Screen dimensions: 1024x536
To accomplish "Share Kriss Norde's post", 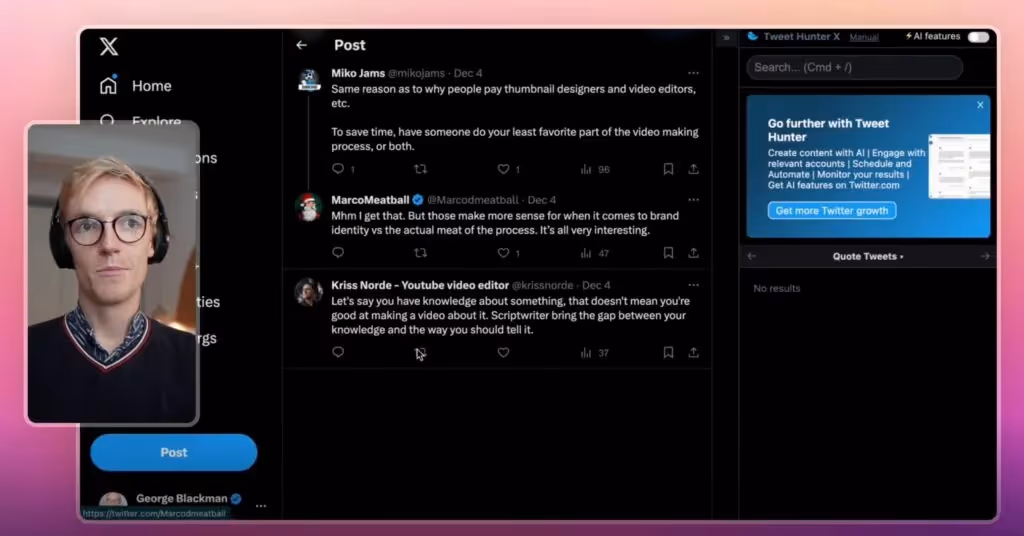I will click(694, 353).
